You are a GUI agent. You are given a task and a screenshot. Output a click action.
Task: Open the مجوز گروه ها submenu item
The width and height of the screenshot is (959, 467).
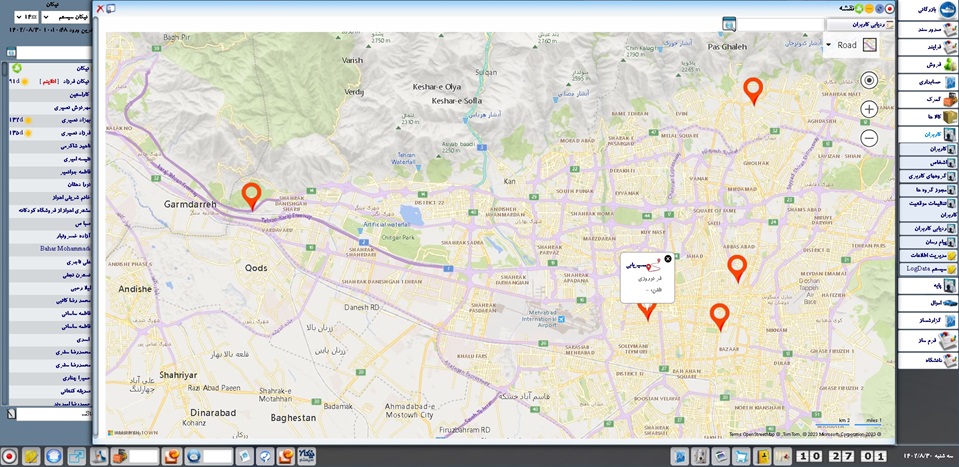[928, 189]
